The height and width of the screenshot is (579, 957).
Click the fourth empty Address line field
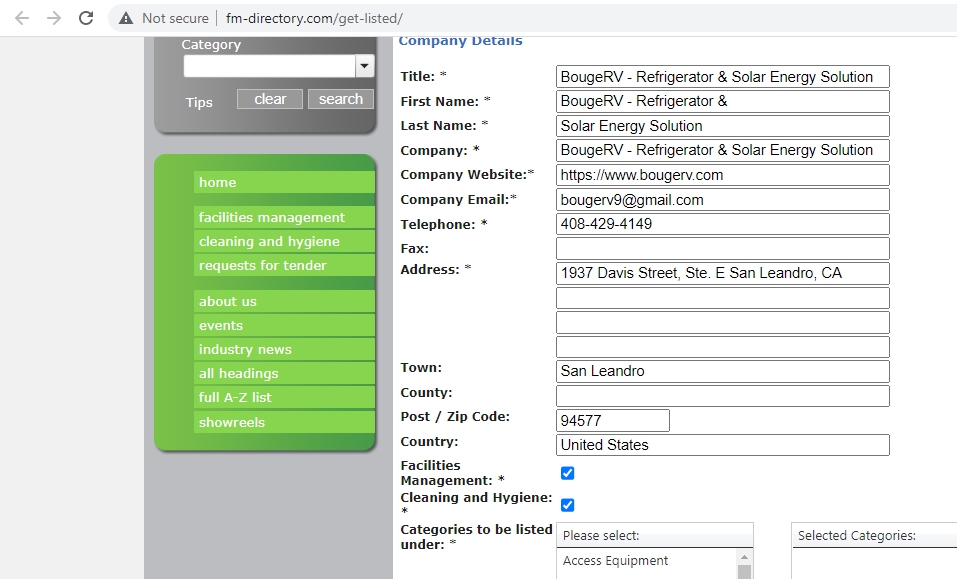pos(723,347)
